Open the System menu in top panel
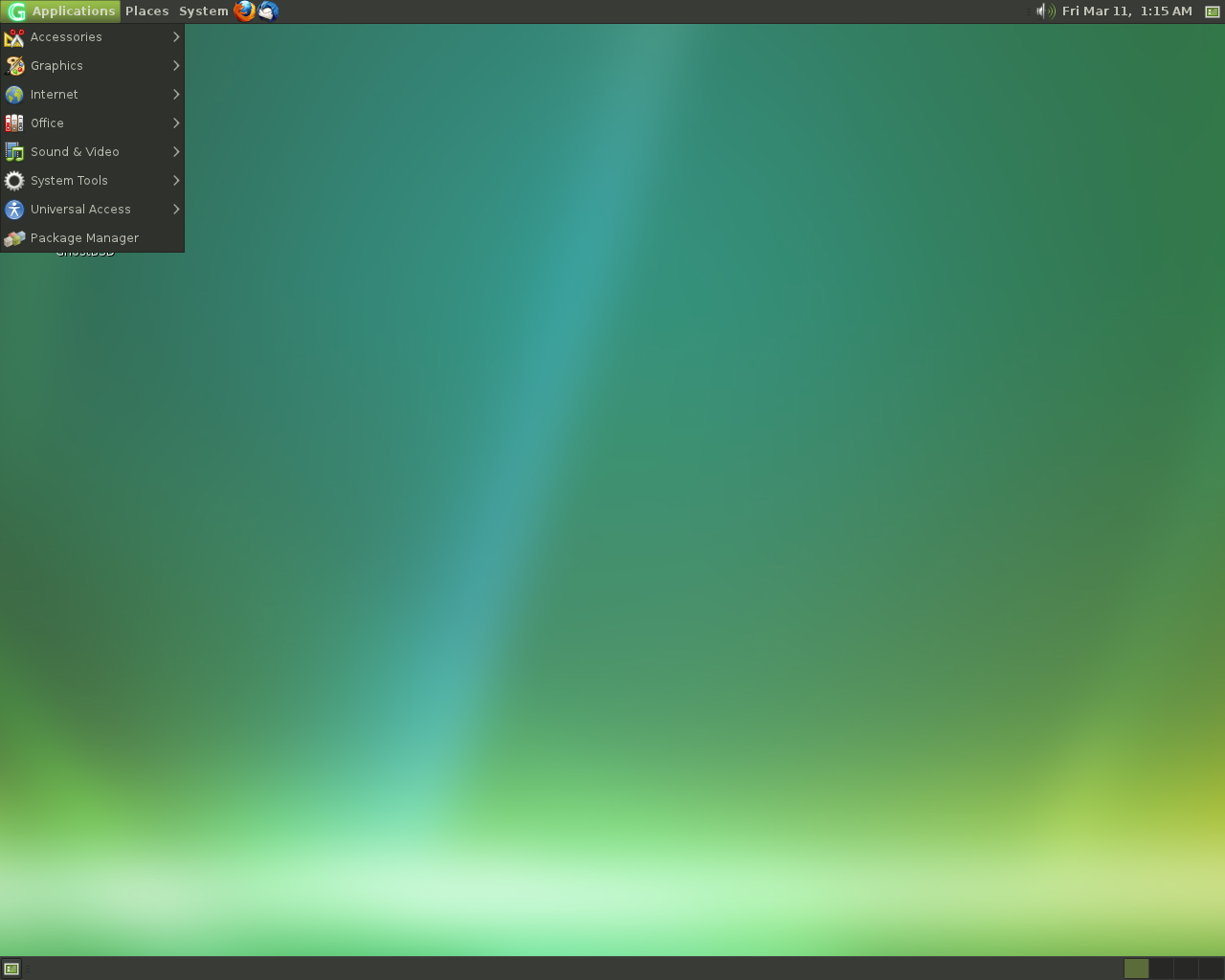Image resolution: width=1225 pixels, height=980 pixels. click(x=203, y=11)
